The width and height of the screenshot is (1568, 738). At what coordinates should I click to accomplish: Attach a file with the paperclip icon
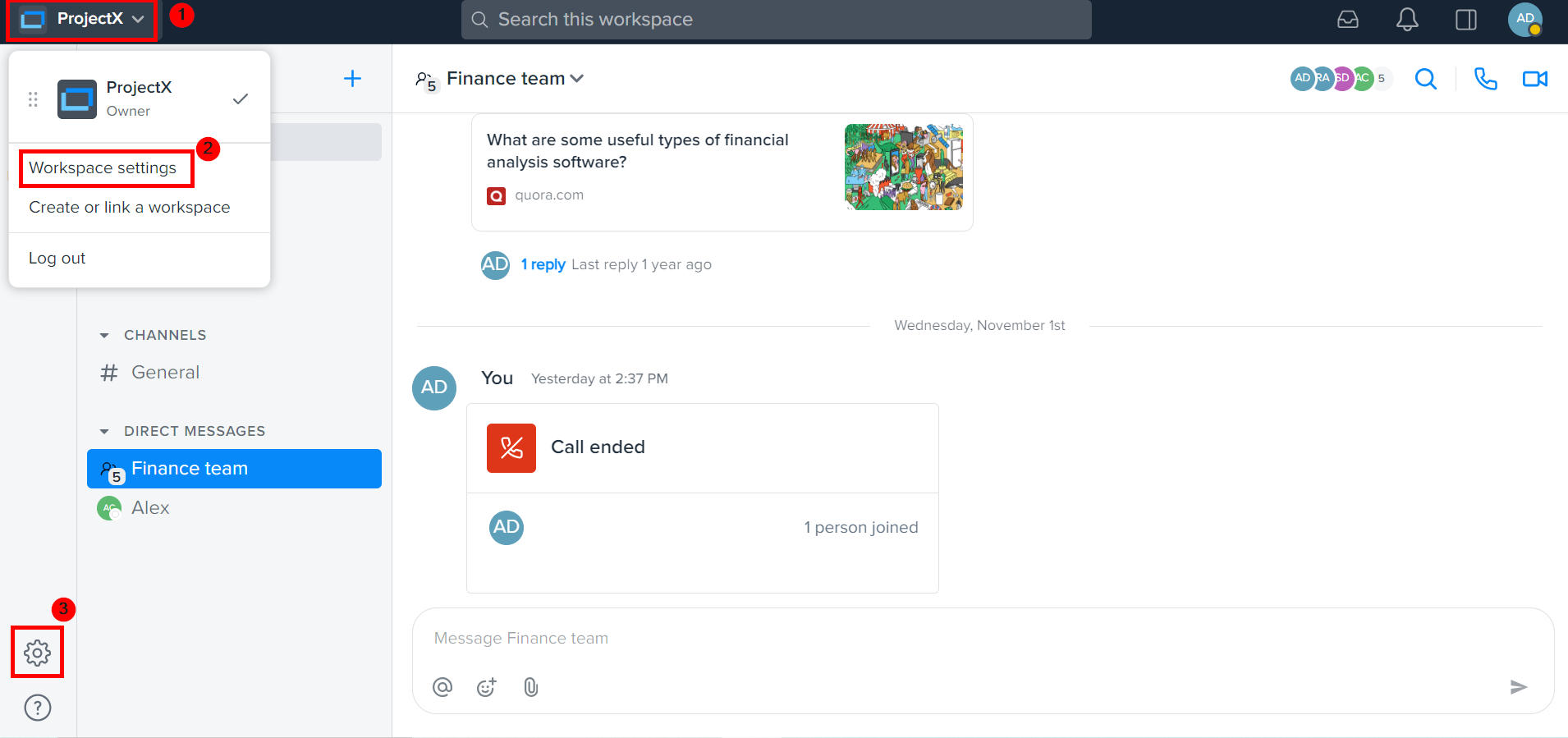pos(530,687)
